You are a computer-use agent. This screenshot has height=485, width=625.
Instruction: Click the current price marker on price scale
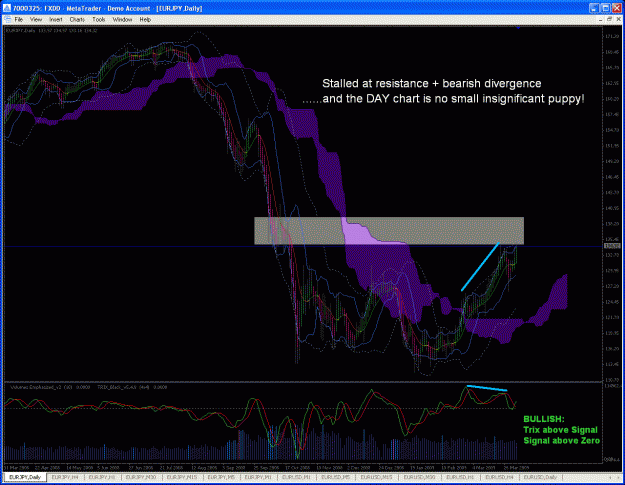pyautogui.click(x=612, y=246)
